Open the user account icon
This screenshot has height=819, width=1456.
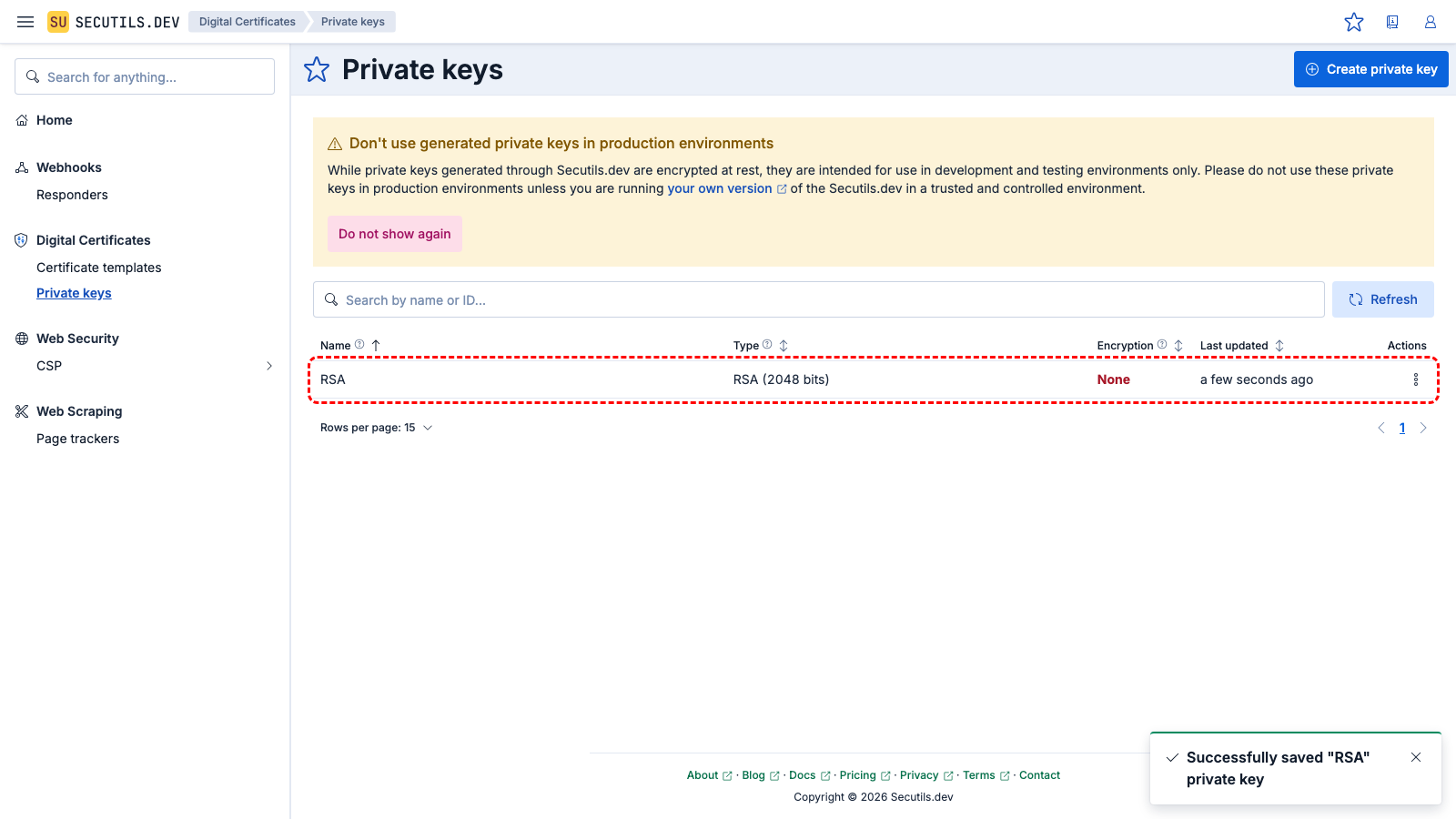[1430, 21]
